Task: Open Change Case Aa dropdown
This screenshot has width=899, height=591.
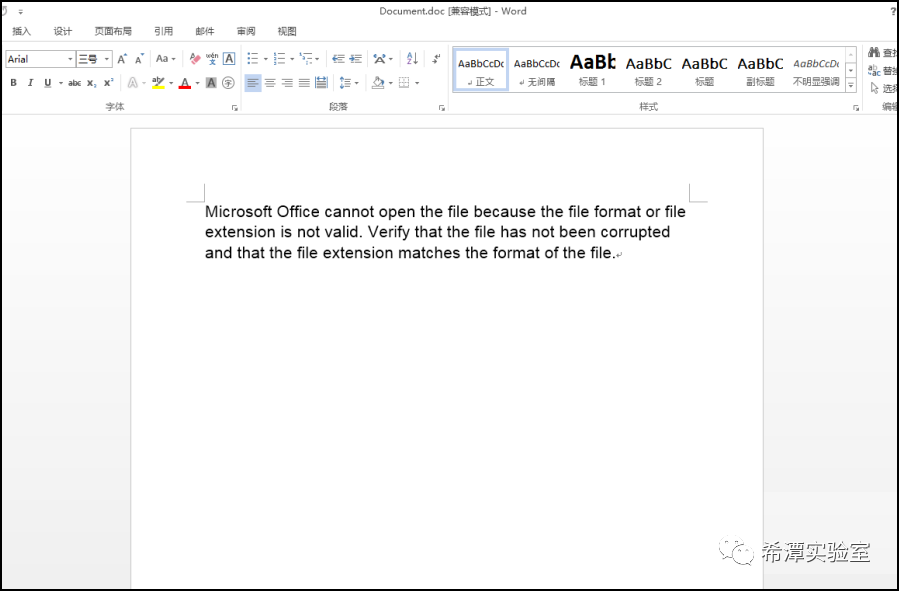Action: pos(165,59)
